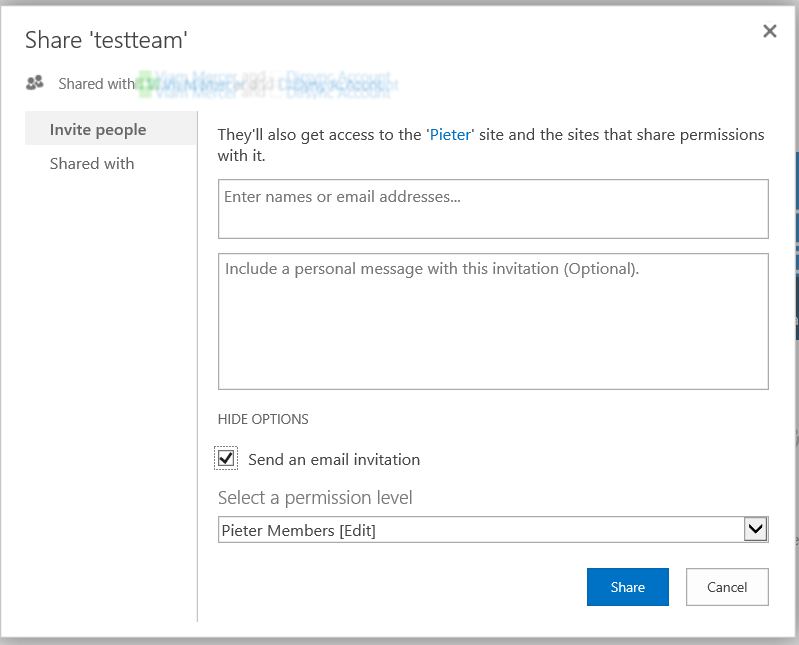Collapse options via HIDE OPTIONS link

[263, 419]
